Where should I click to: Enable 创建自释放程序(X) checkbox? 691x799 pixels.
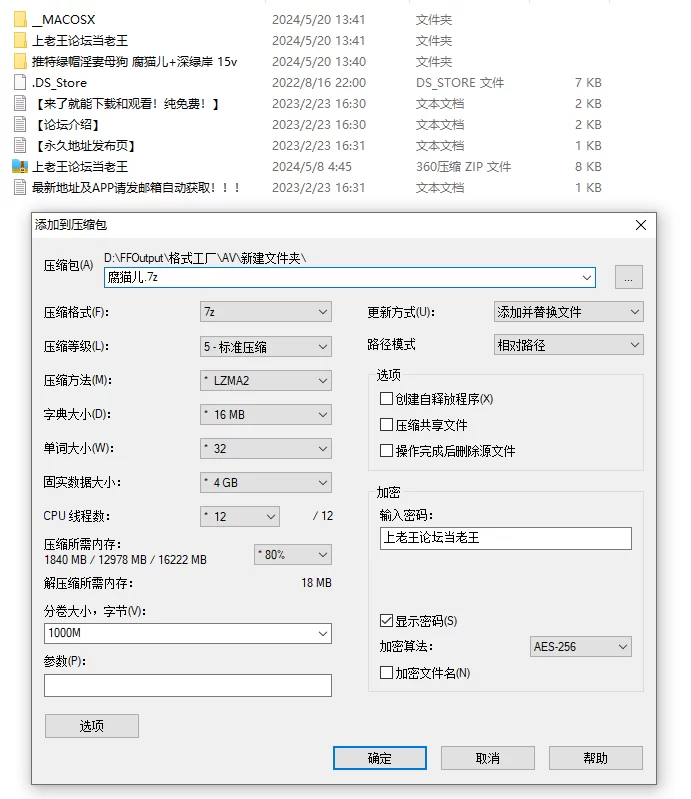click(x=386, y=398)
